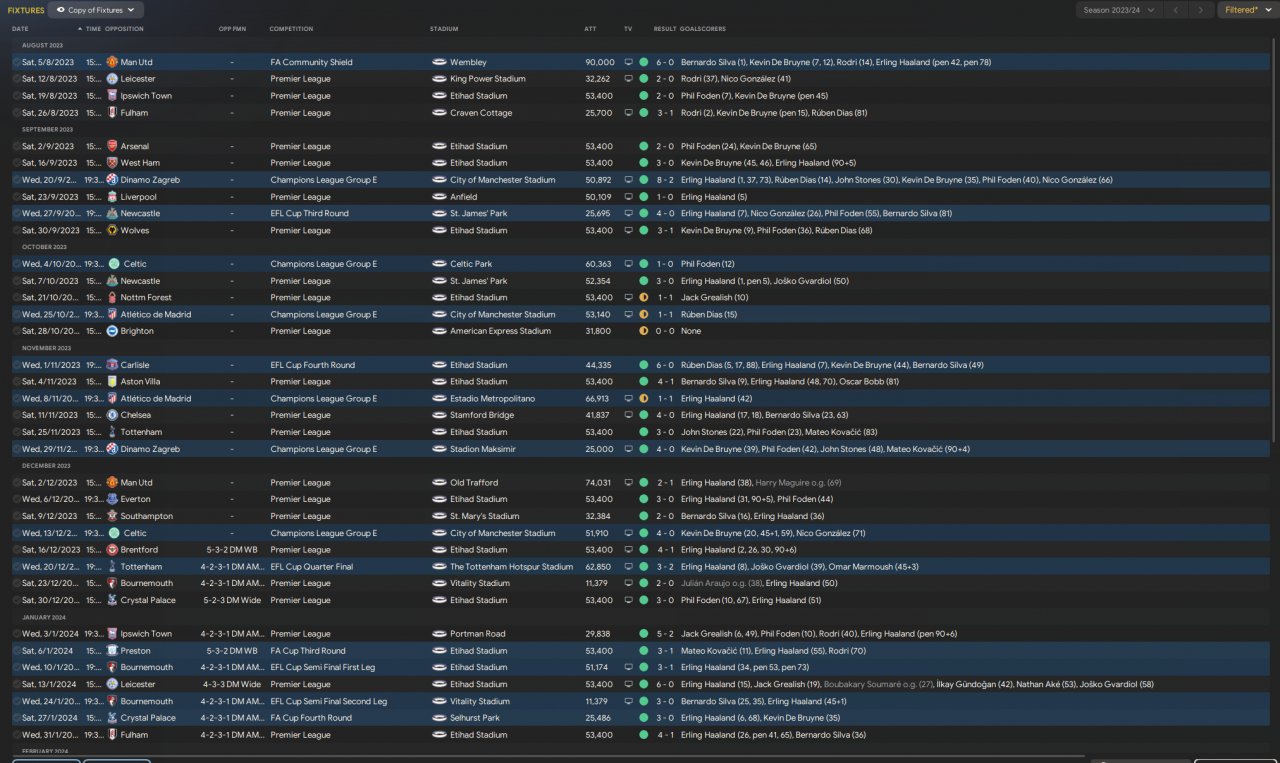Open the Filtered* filter dropdown

click(x=1248, y=10)
